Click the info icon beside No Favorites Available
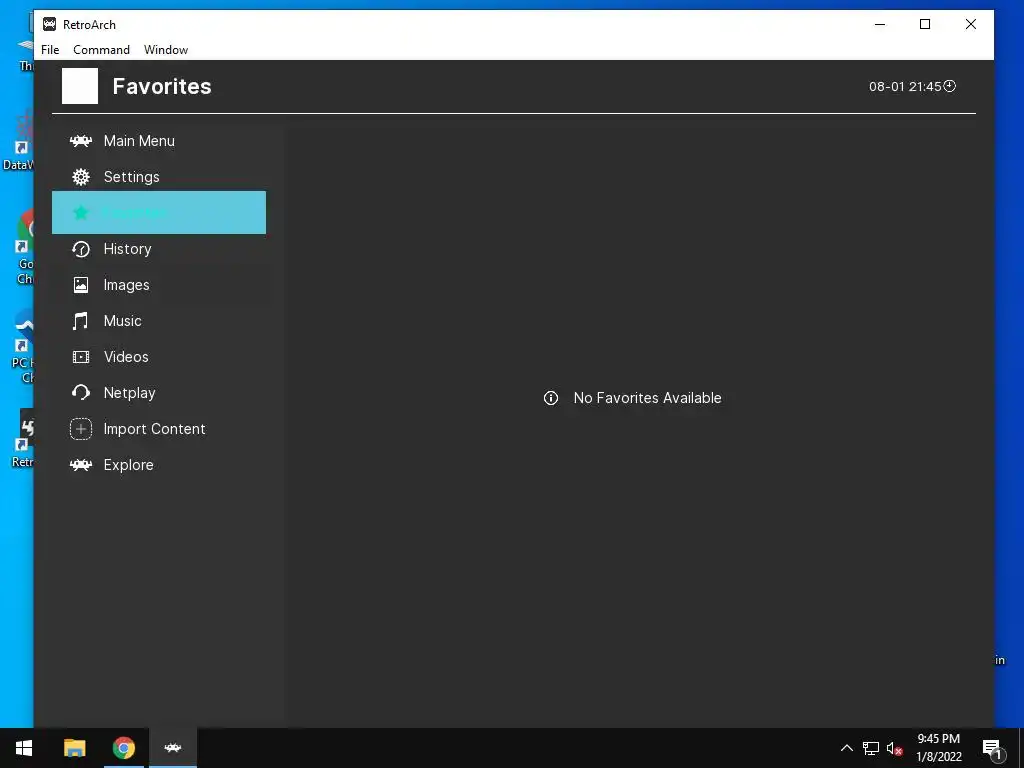Viewport: 1024px width, 768px height. pos(551,398)
